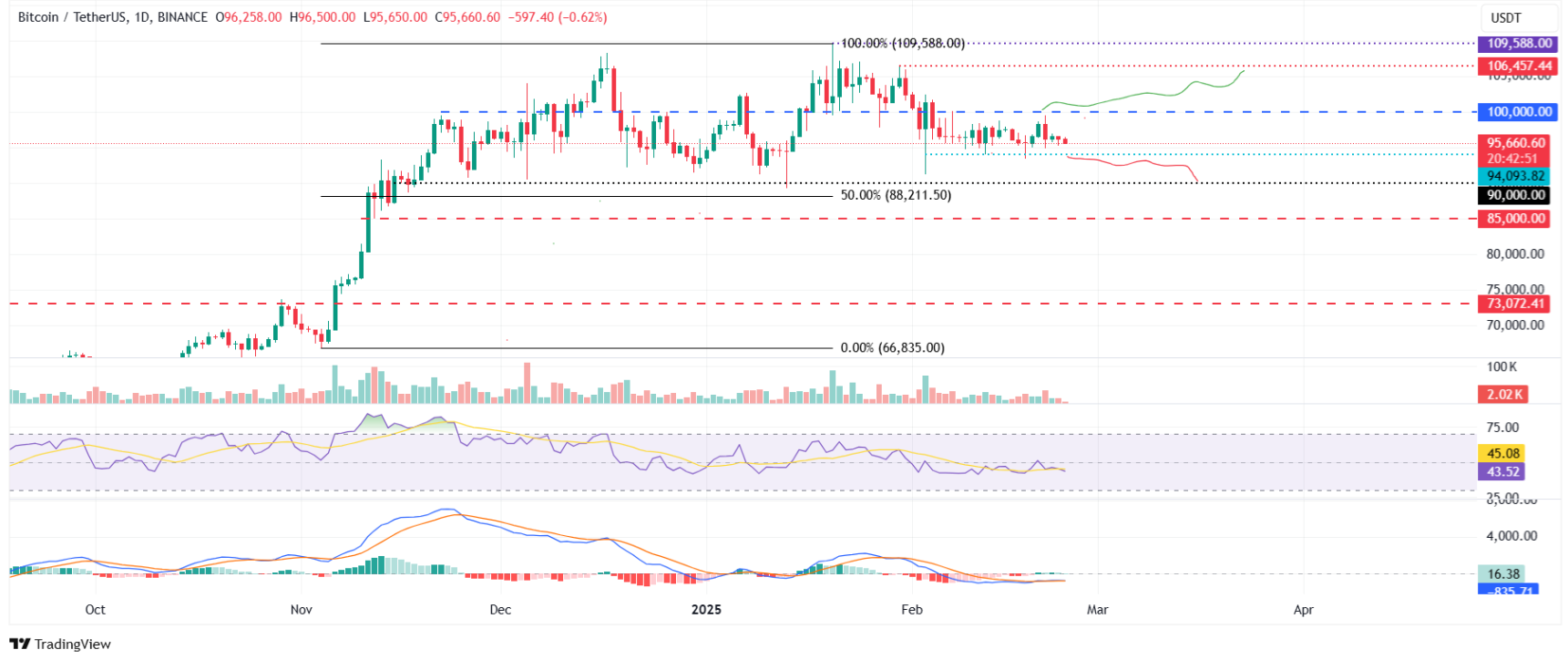Click the Mar time axis label
This screenshot has width=1568, height=660.
(1097, 610)
